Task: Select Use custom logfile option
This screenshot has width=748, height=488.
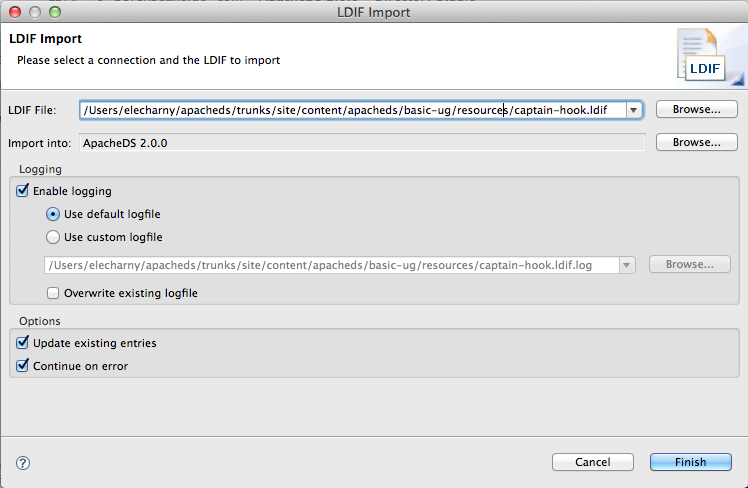Action: tap(53, 237)
